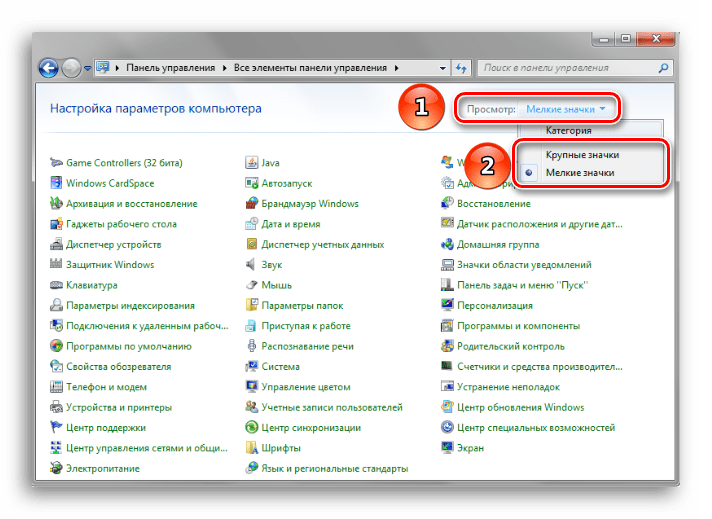Click the Электропитание icon

pos(56,468)
